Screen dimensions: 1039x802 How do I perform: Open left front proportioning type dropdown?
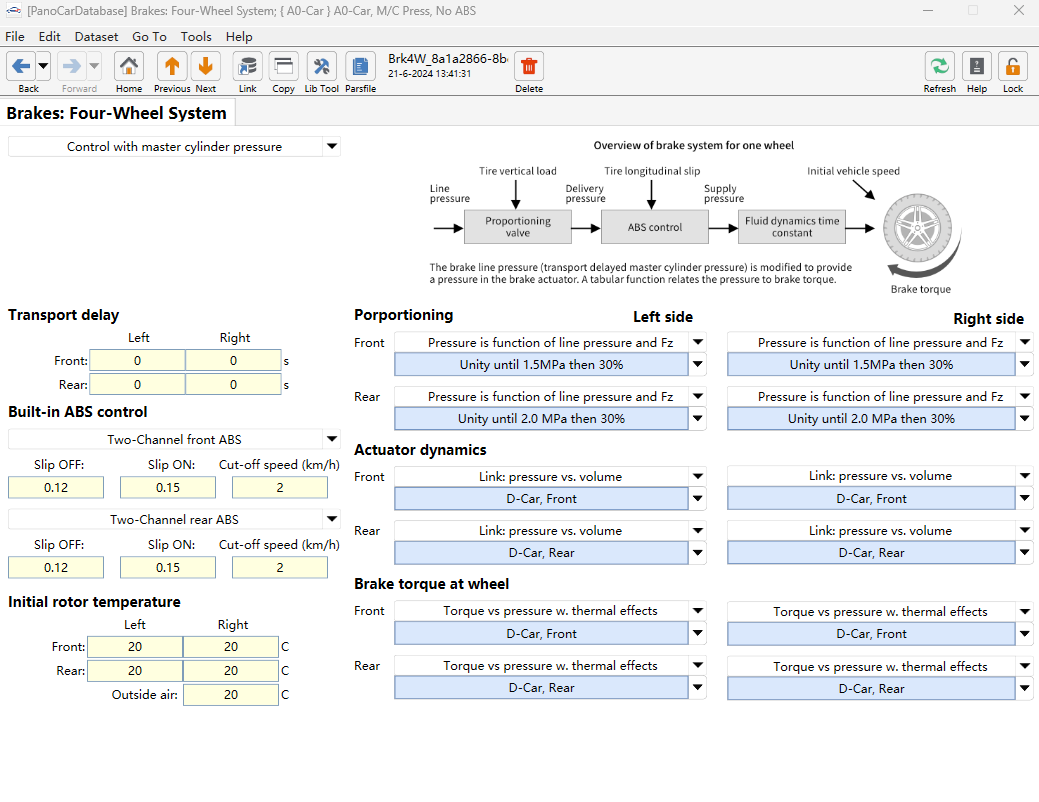click(698, 342)
